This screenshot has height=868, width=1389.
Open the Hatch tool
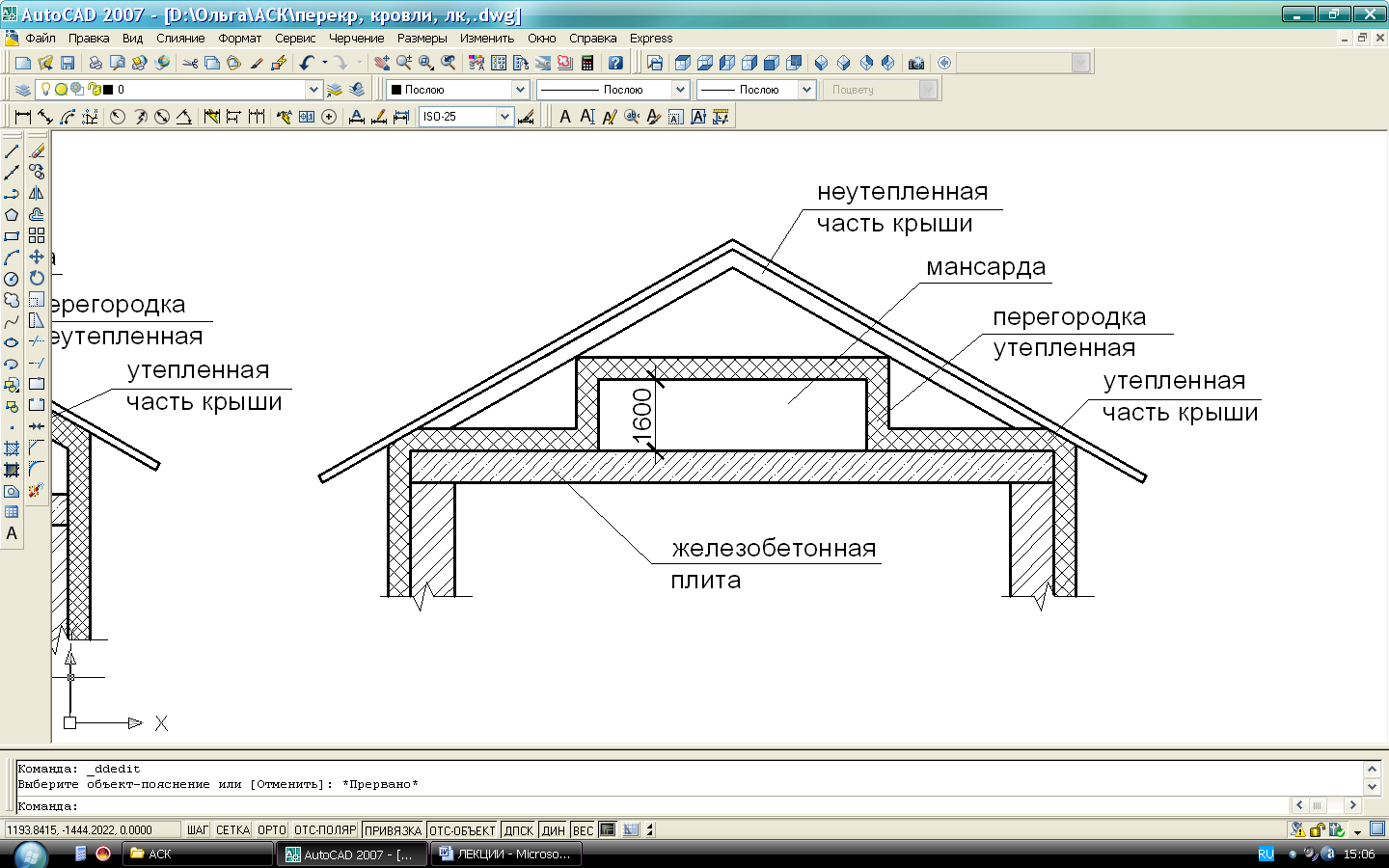click(12, 448)
